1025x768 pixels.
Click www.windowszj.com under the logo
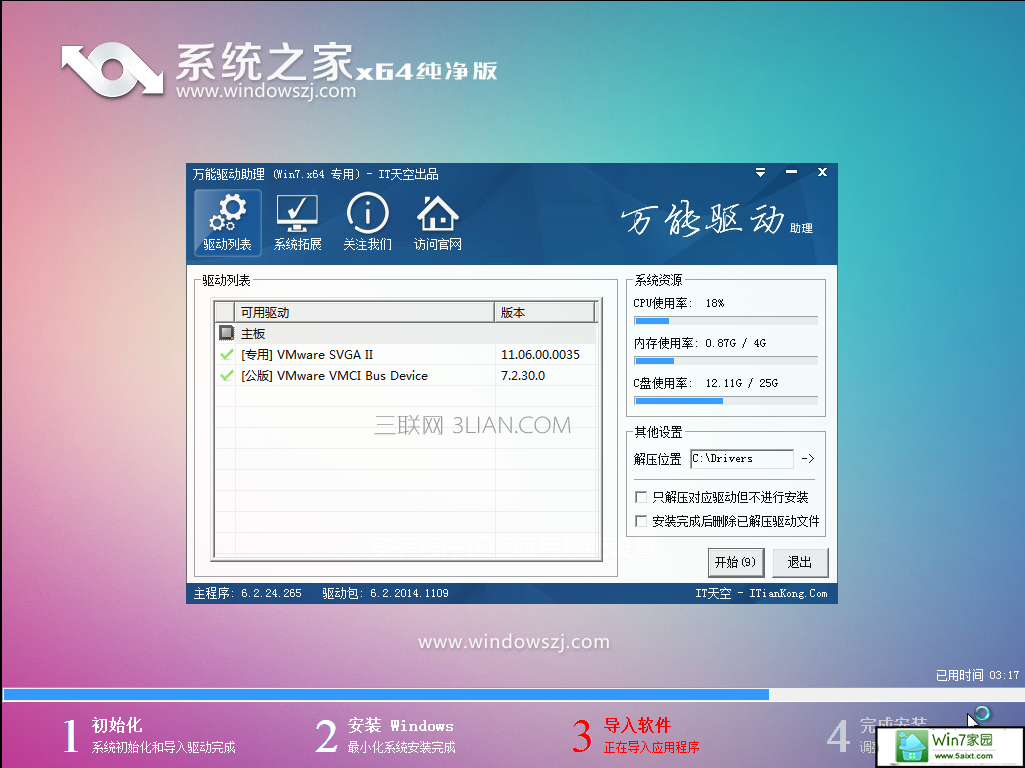pyautogui.click(x=266, y=90)
